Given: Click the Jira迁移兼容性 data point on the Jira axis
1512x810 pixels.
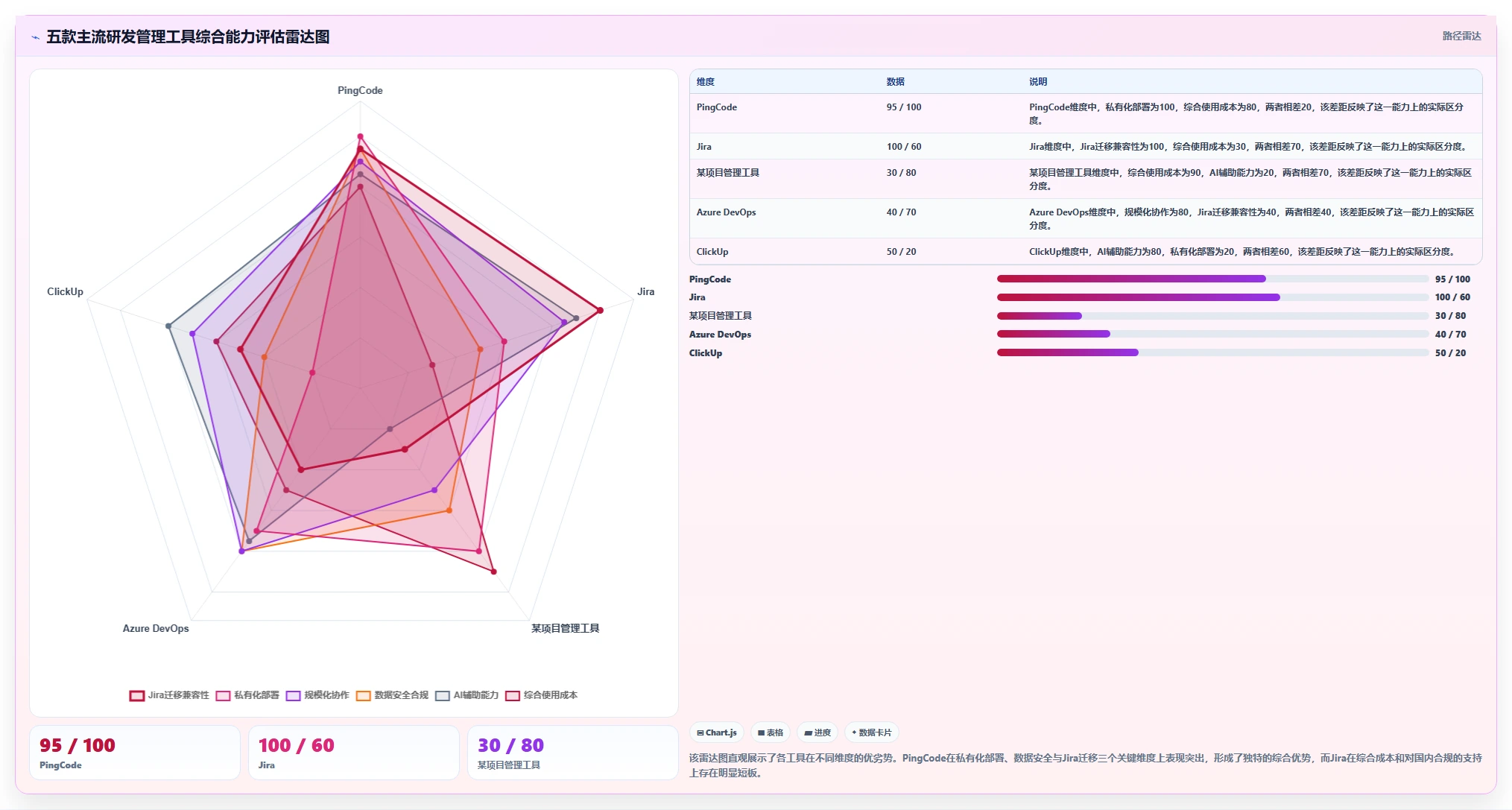Looking at the screenshot, I should [600, 310].
